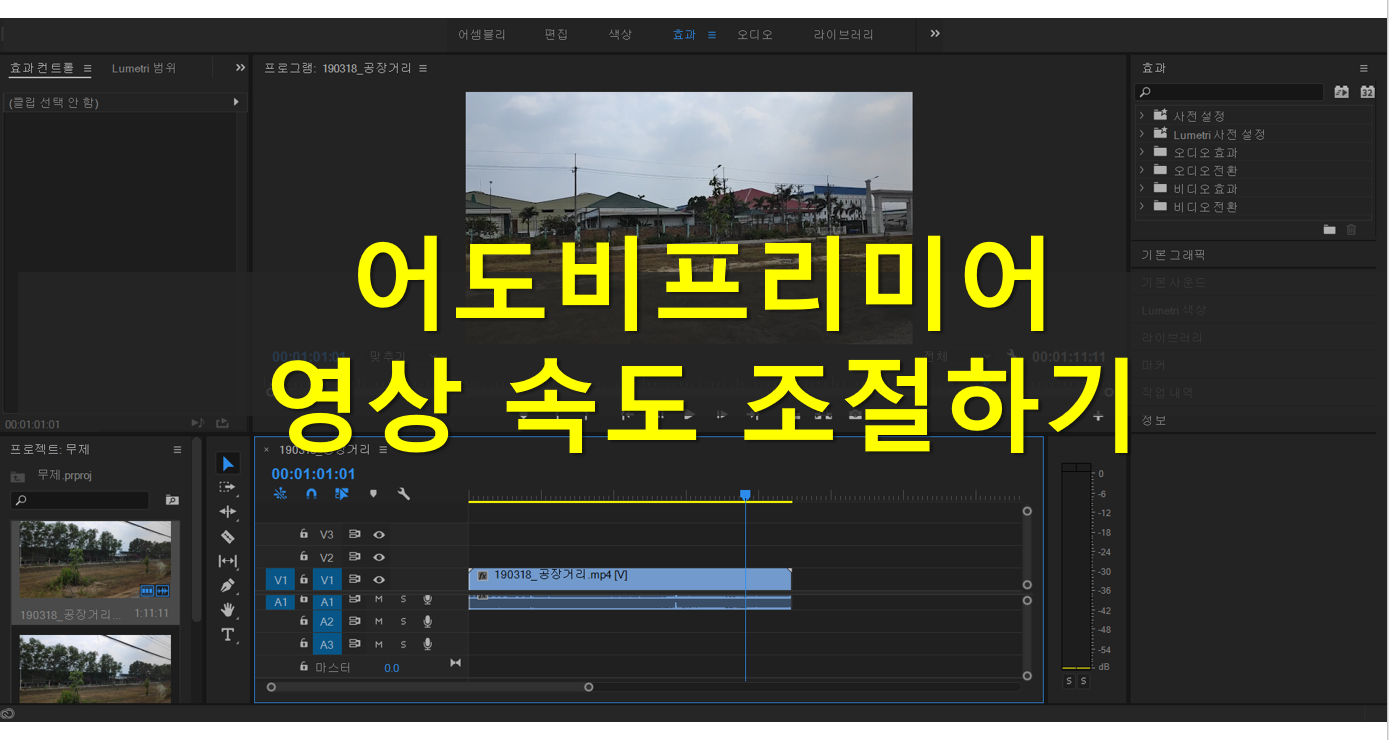Toggle V2 track output eye

(379, 557)
